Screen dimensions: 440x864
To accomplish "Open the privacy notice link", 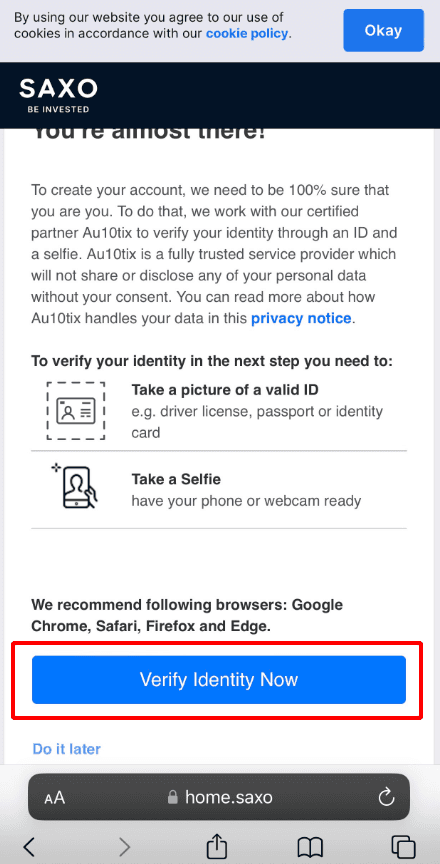I will coord(301,318).
